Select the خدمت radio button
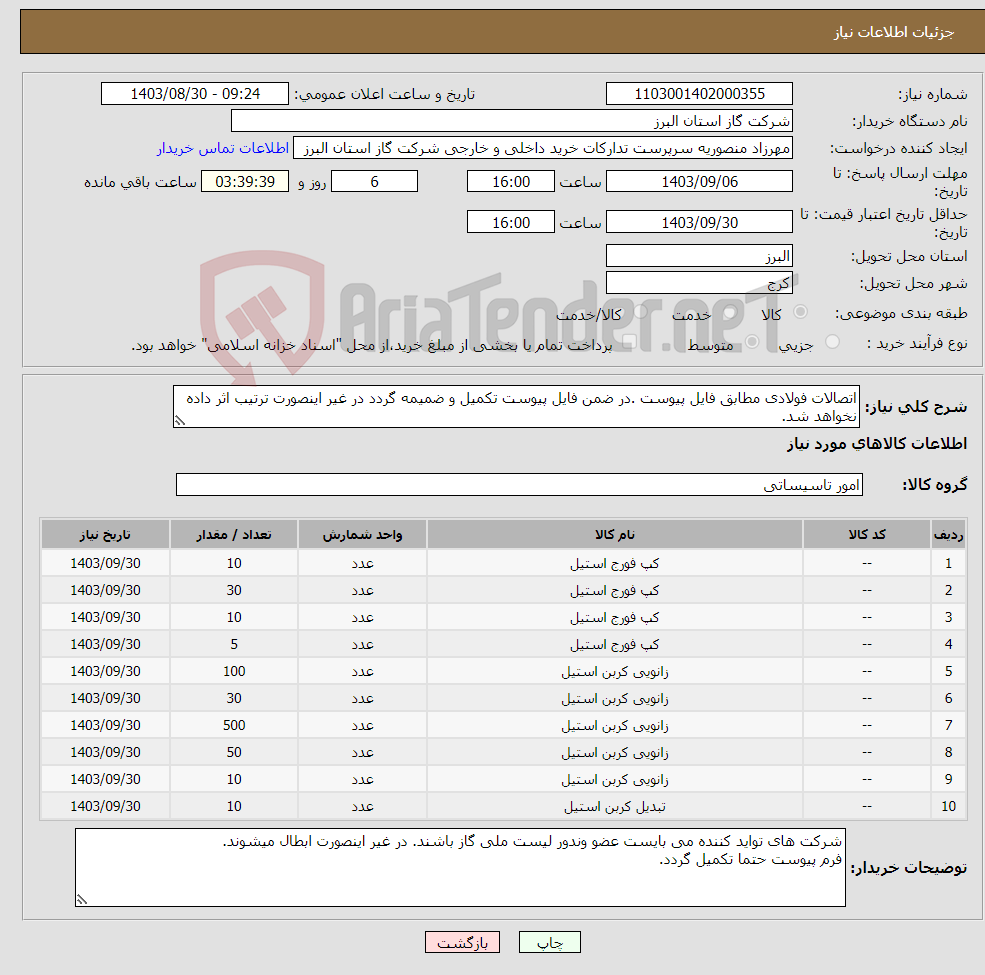The width and height of the screenshot is (985, 975). [729, 312]
